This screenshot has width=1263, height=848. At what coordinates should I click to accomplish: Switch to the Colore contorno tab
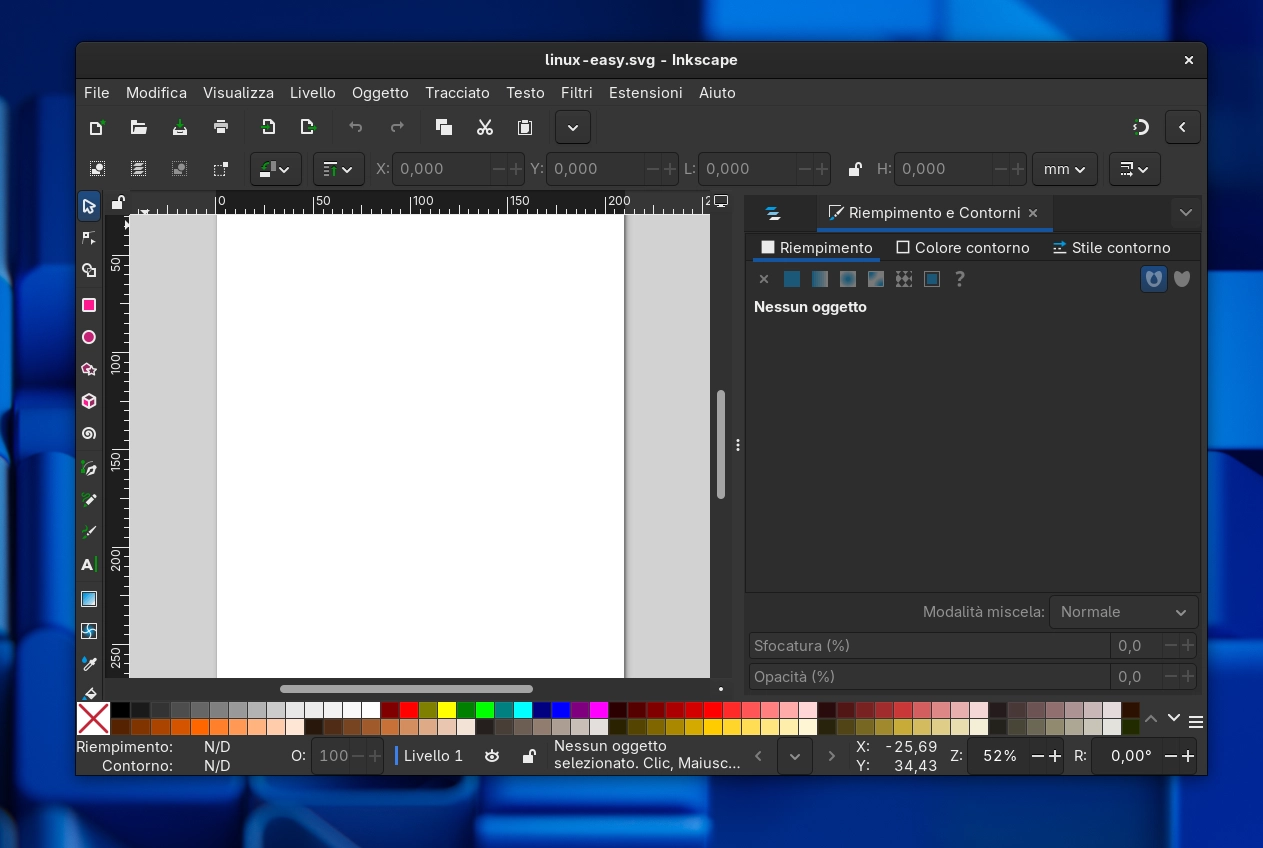click(x=963, y=247)
